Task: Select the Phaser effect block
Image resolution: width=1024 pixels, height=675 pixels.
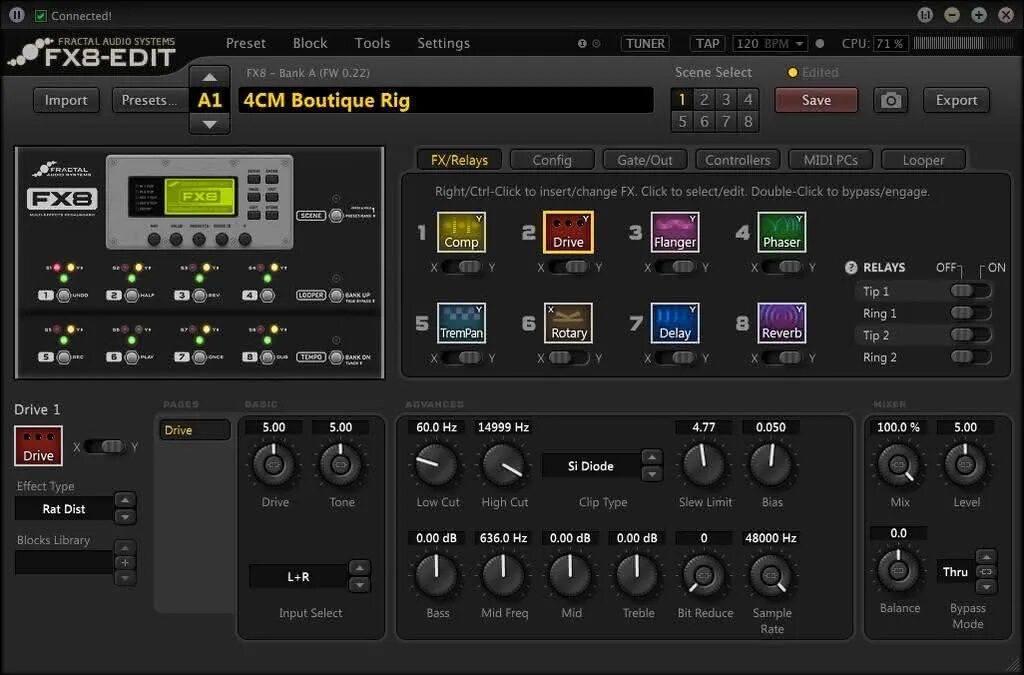Action: click(x=782, y=232)
